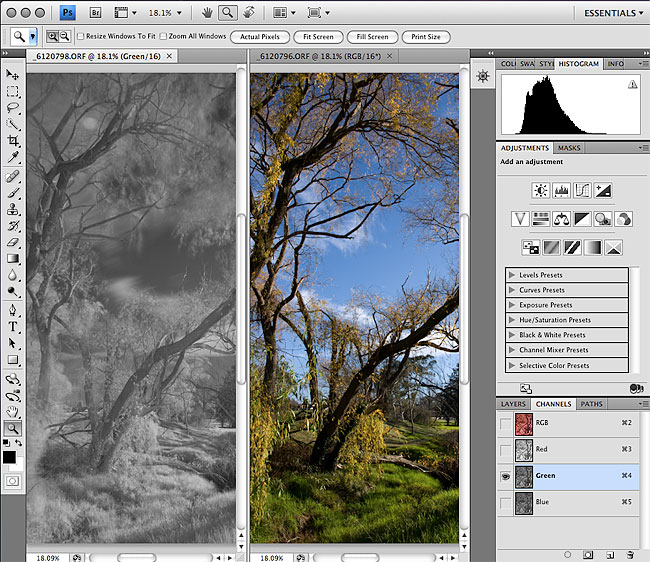650x562 pixels.
Task: Select the Lasso tool
Action: tap(13, 108)
